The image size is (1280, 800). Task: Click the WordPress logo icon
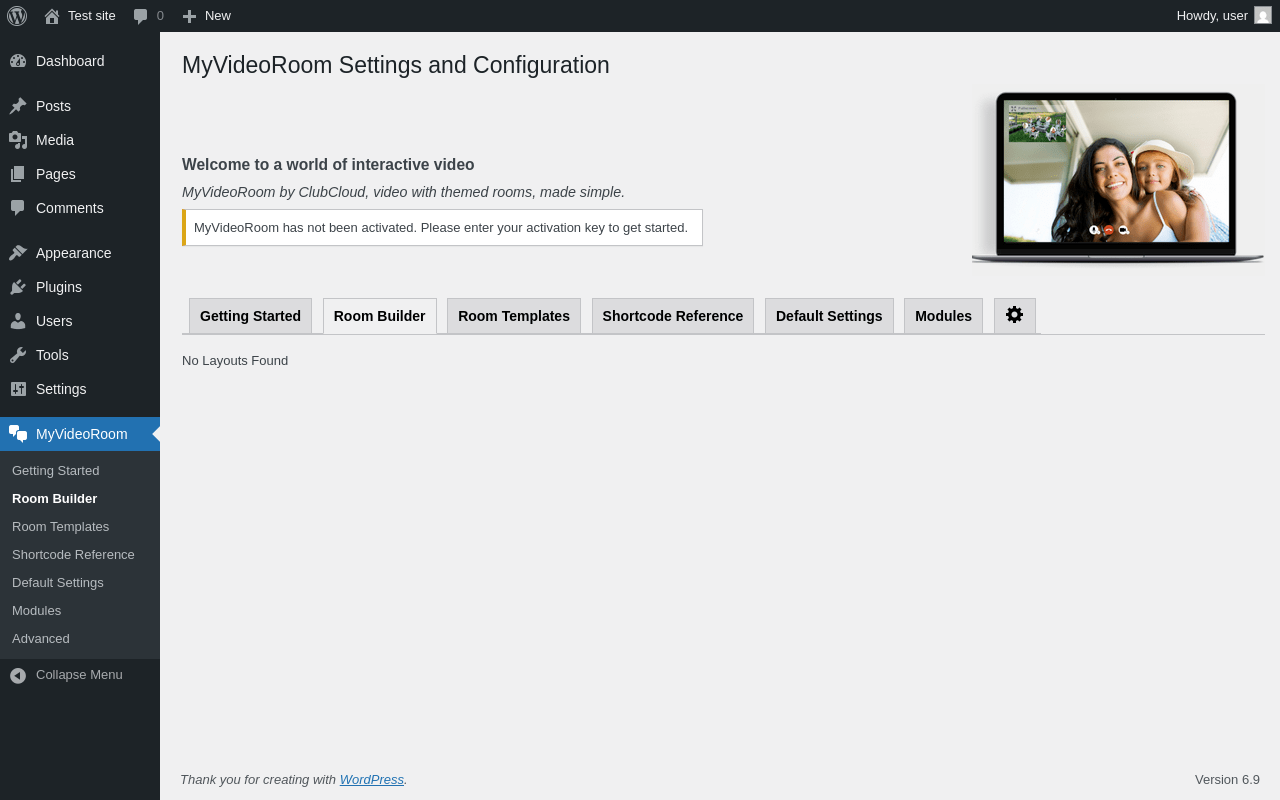tap(17, 16)
